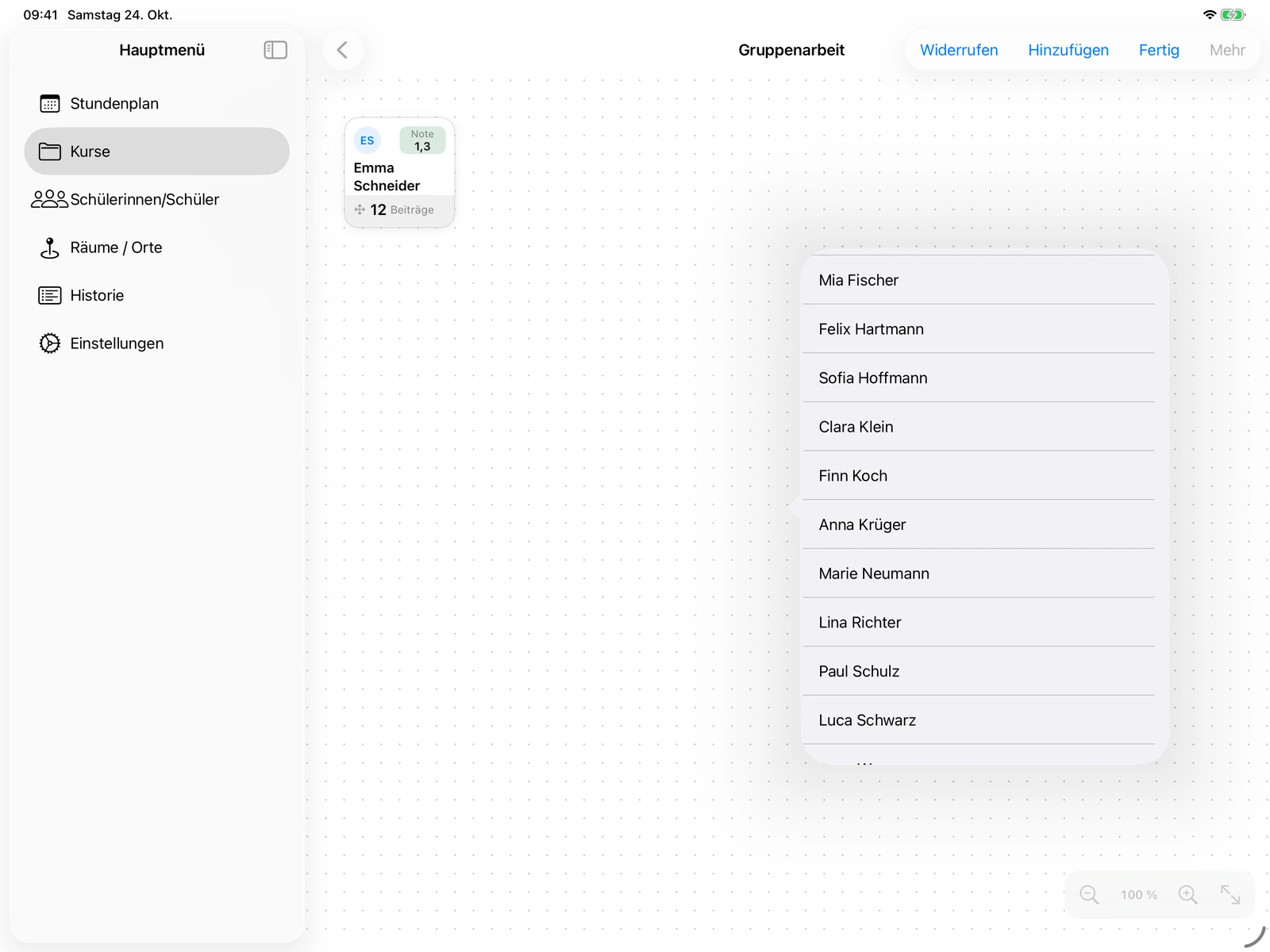Click the fit-to-screen arrows icon
The width and height of the screenshot is (1270, 952).
pyautogui.click(x=1230, y=895)
